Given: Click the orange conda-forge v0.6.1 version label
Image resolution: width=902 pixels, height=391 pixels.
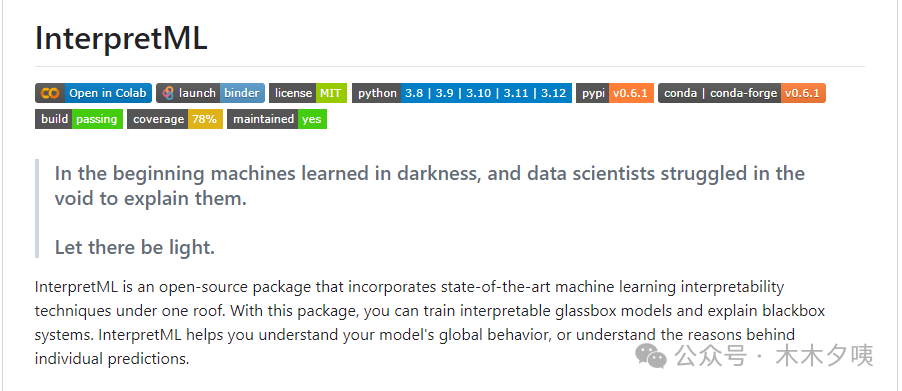Looking at the screenshot, I should (803, 93).
